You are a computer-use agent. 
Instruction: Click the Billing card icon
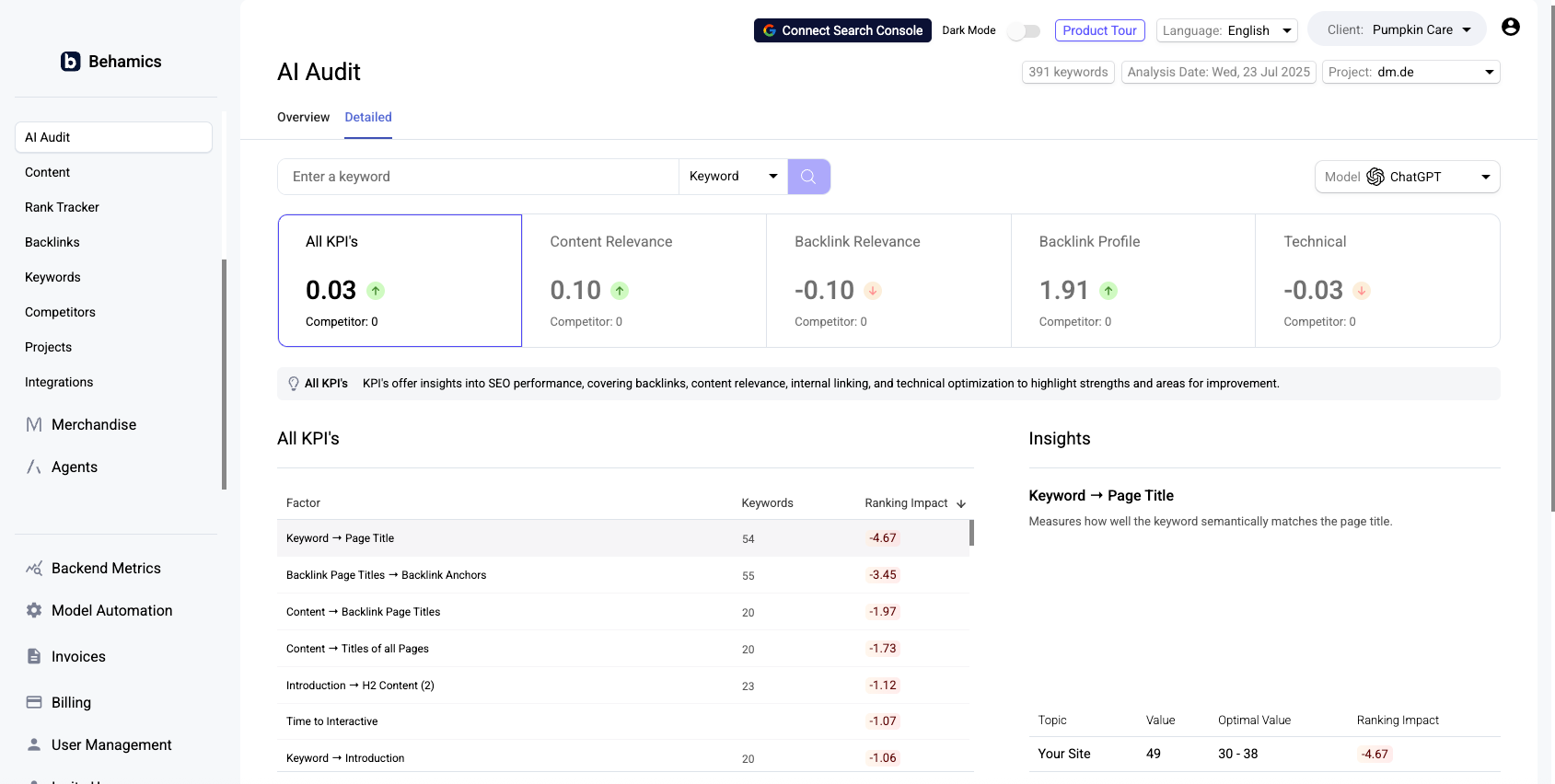tap(34, 703)
